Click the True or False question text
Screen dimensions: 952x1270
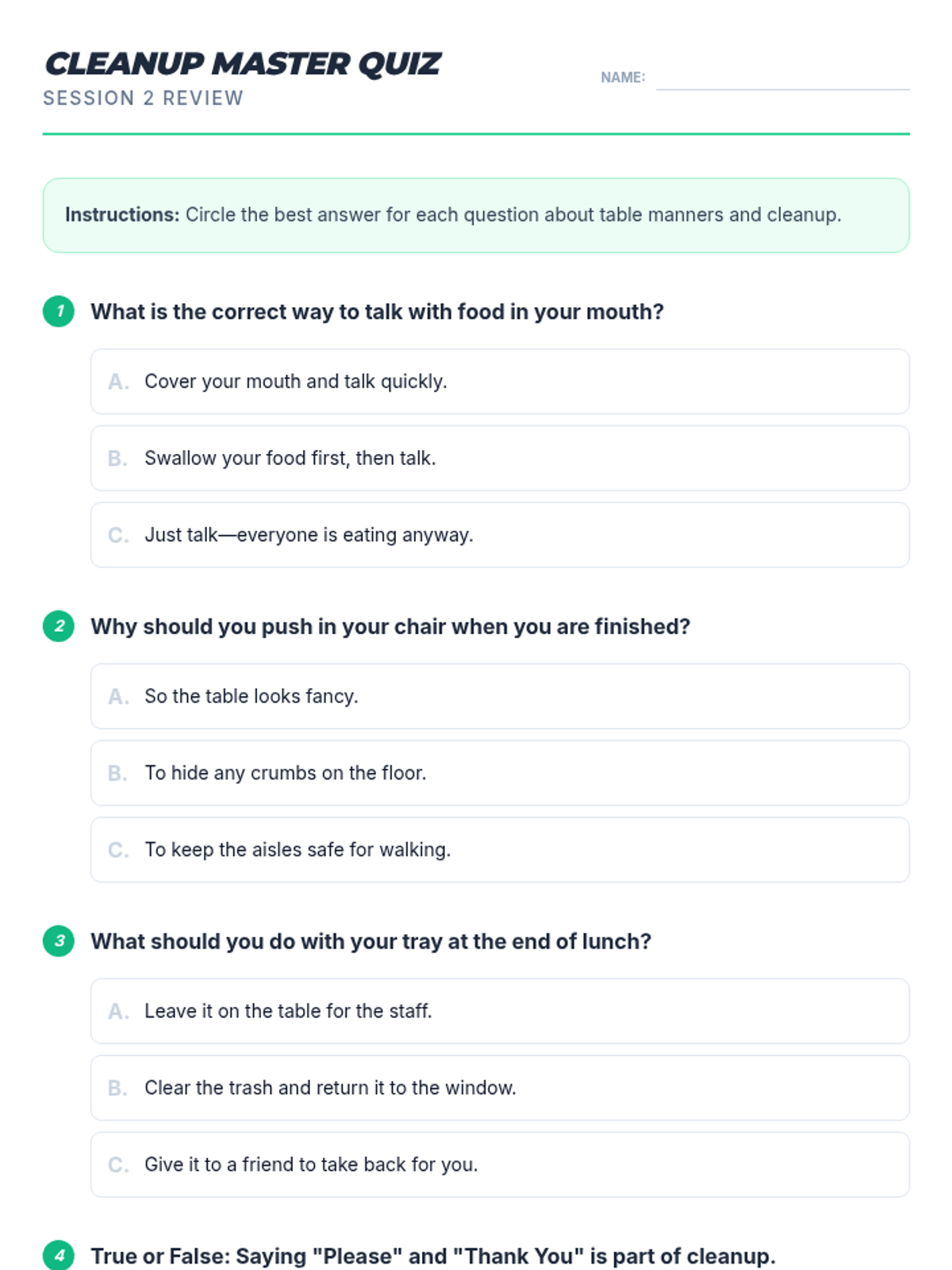[433, 1257]
